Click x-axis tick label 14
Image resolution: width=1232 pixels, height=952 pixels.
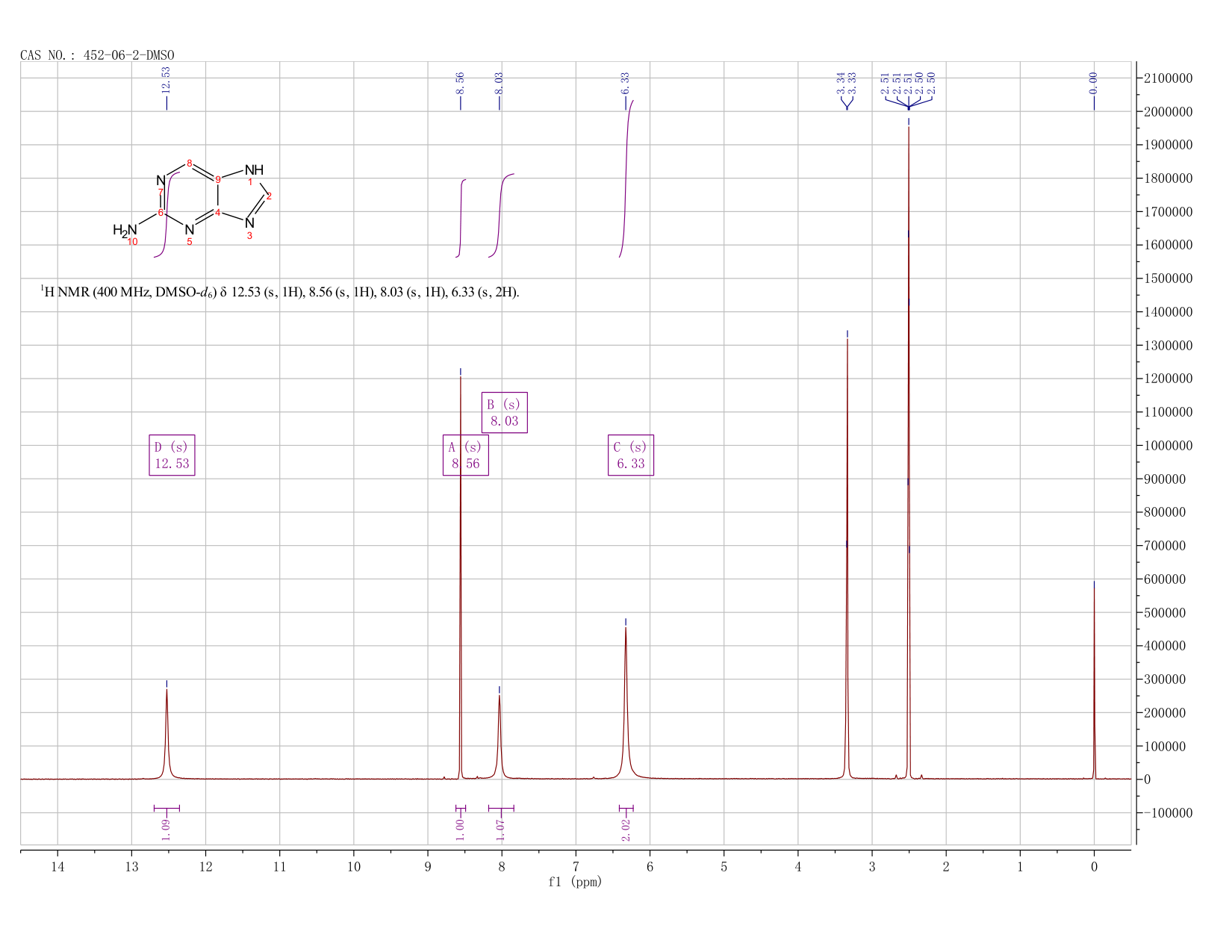click(x=57, y=867)
